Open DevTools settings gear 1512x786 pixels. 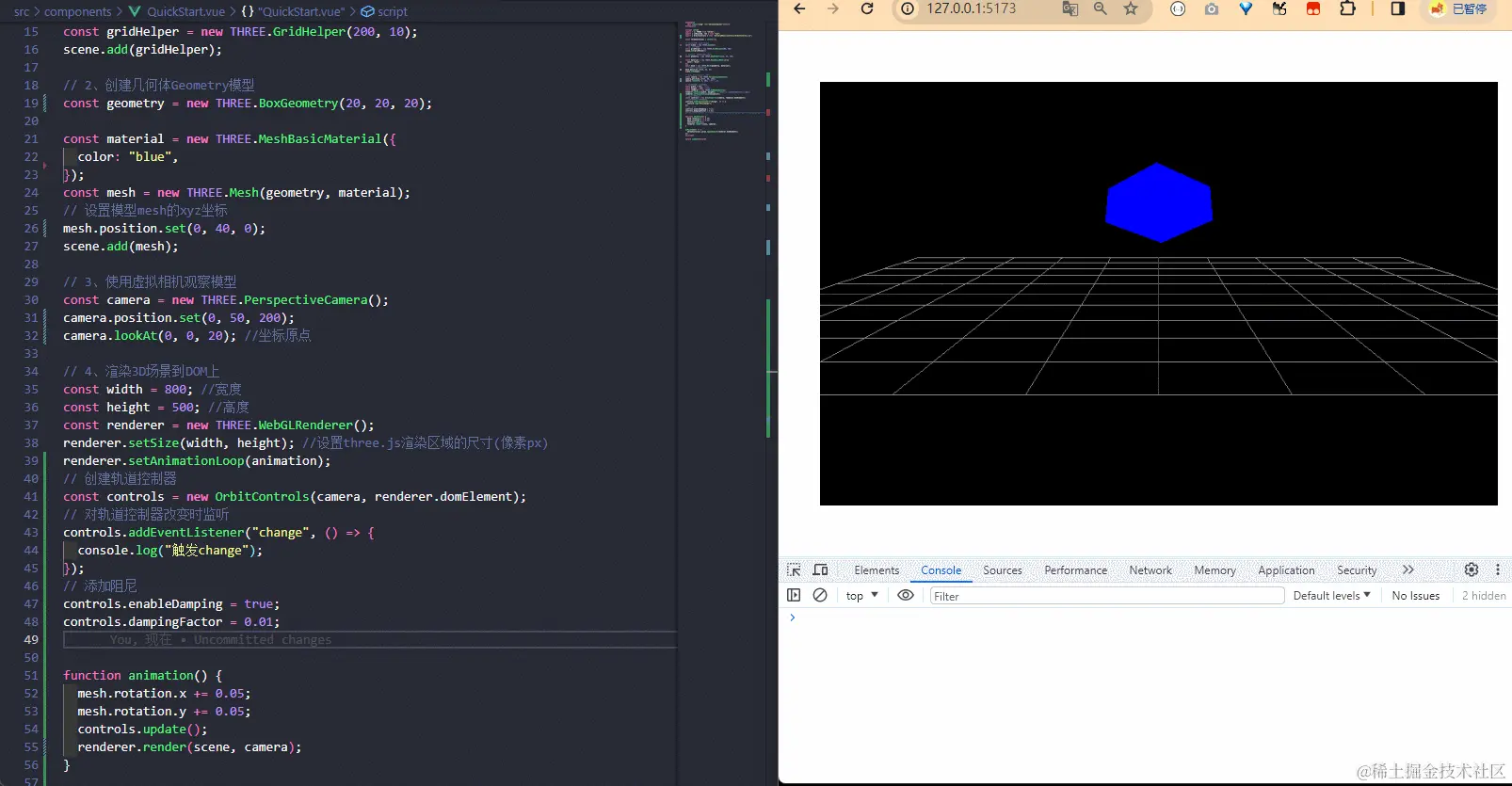[x=1472, y=569]
